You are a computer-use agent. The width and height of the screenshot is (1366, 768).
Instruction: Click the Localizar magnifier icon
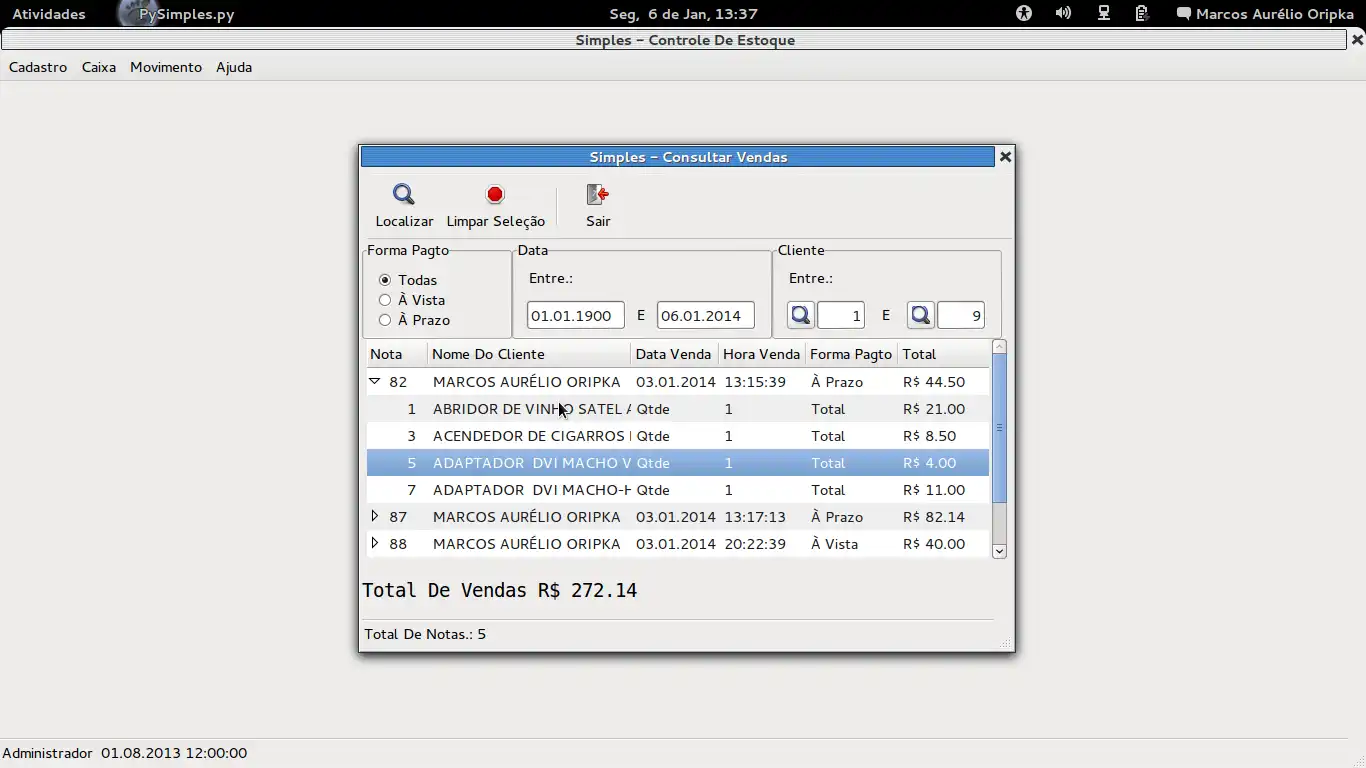click(x=404, y=194)
